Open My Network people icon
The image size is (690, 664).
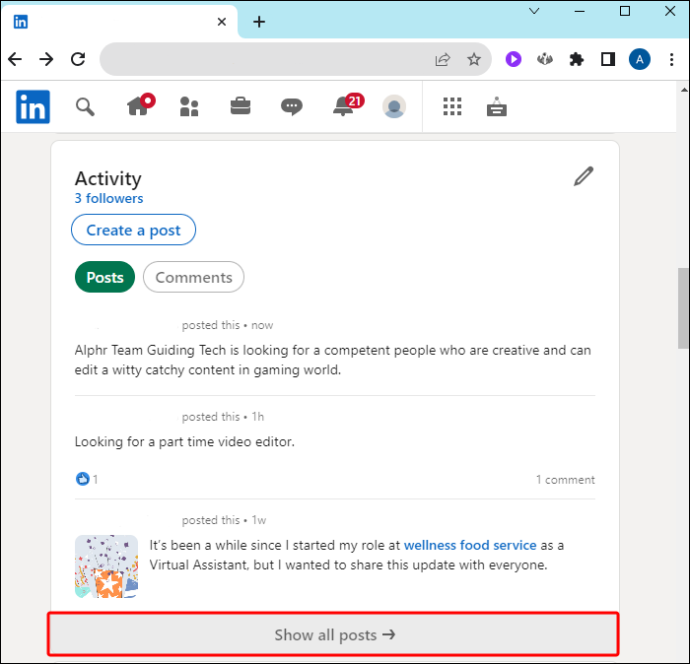(x=189, y=107)
